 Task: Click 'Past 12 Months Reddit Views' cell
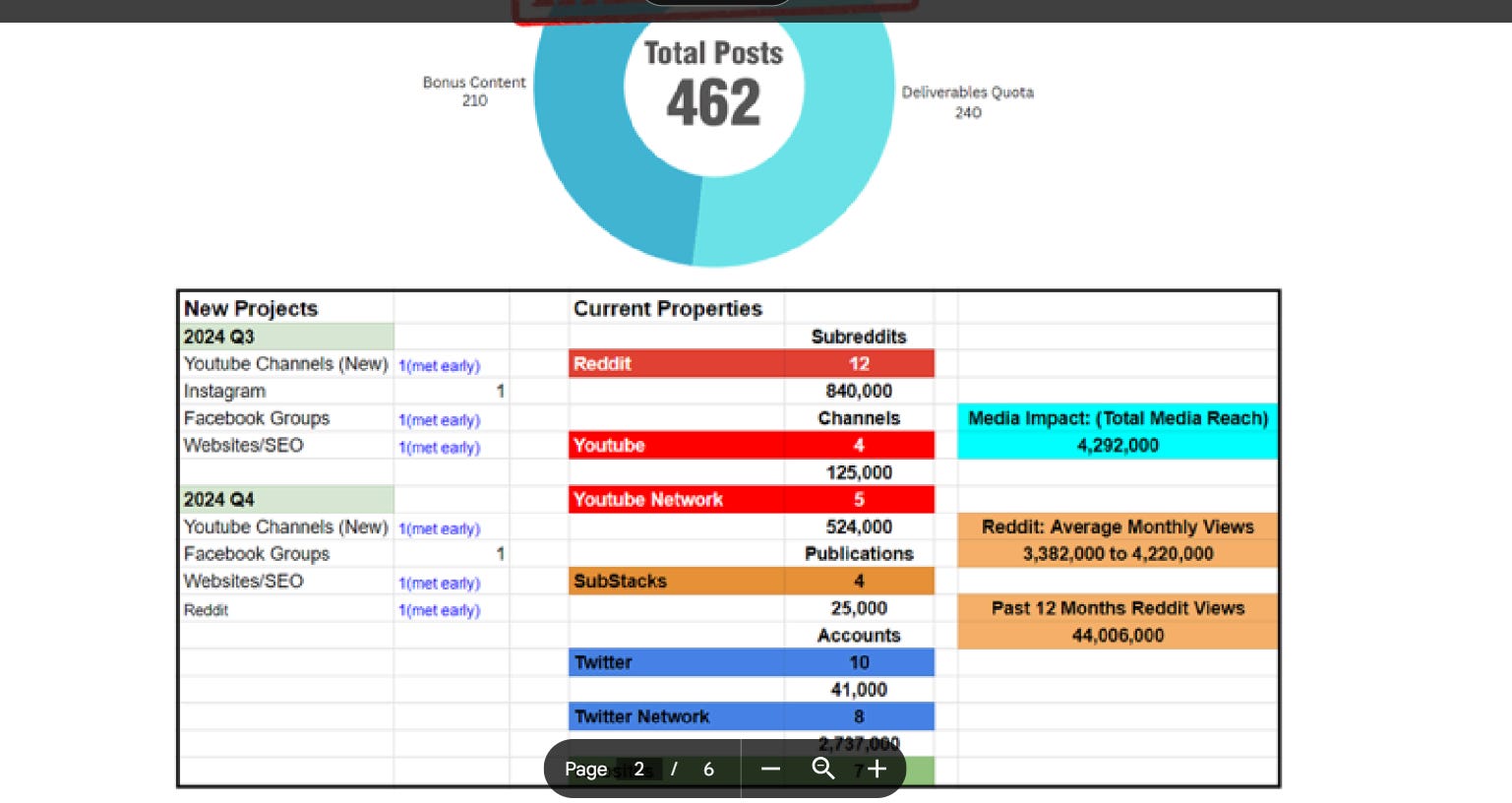(x=1118, y=609)
